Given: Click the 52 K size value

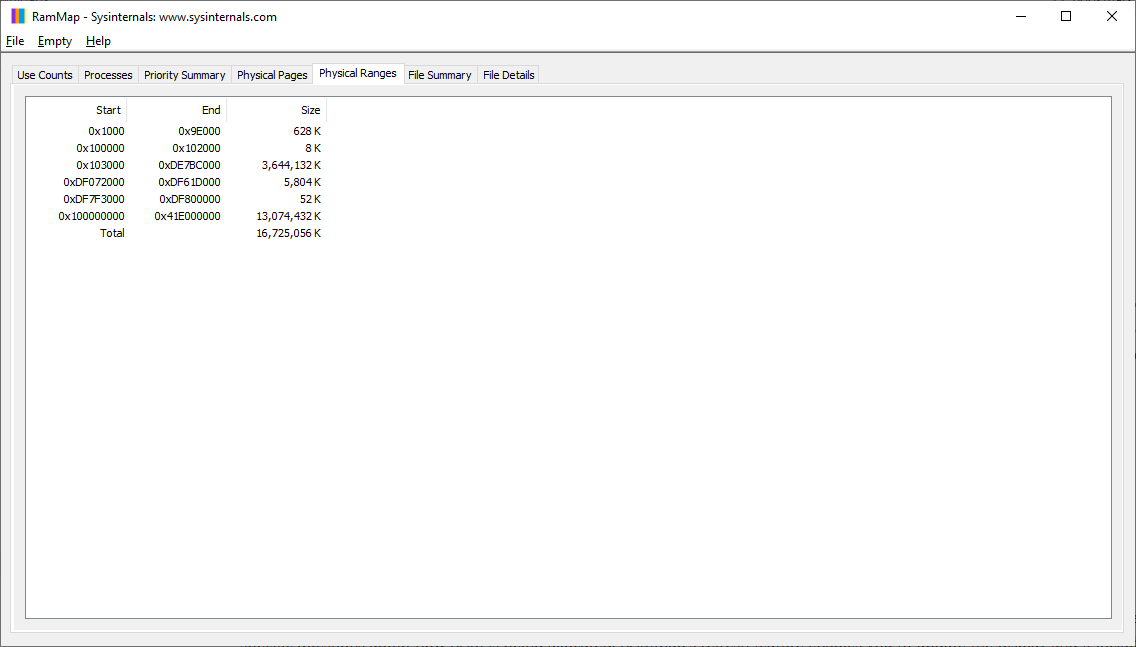Looking at the screenshot, I should click(x=310, y=199).
